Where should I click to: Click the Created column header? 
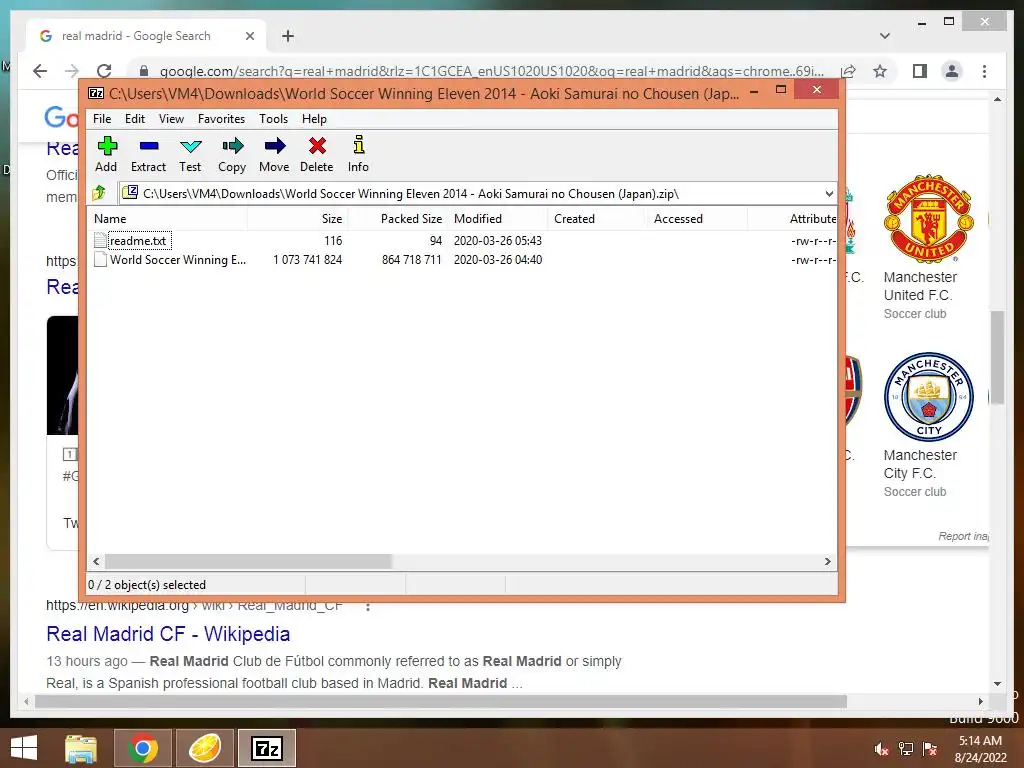[x=598, y=219]
